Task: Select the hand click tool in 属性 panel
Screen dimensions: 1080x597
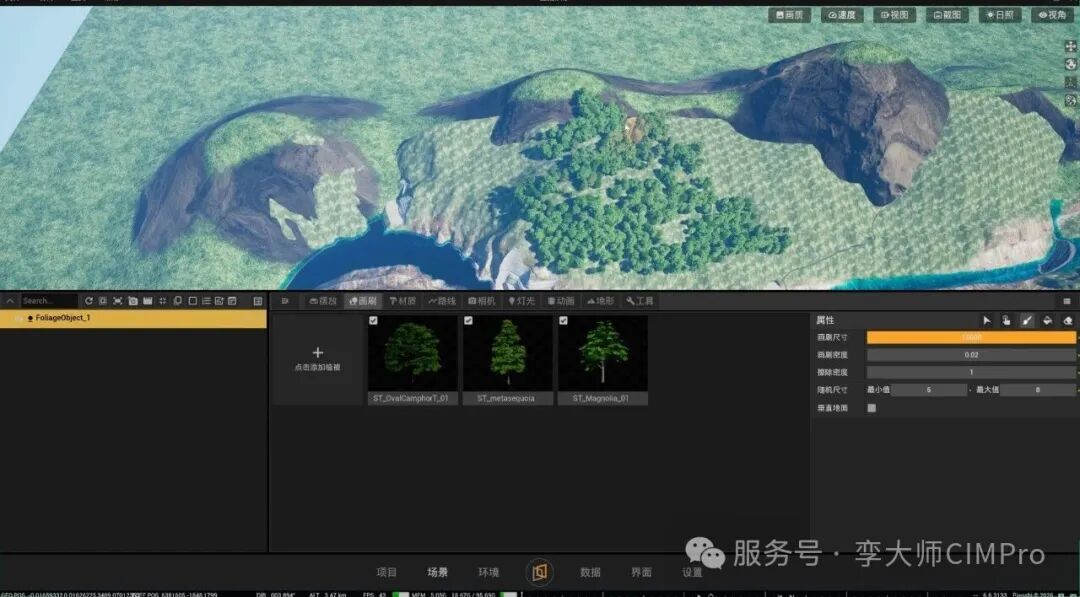Action: (1006, 320)
